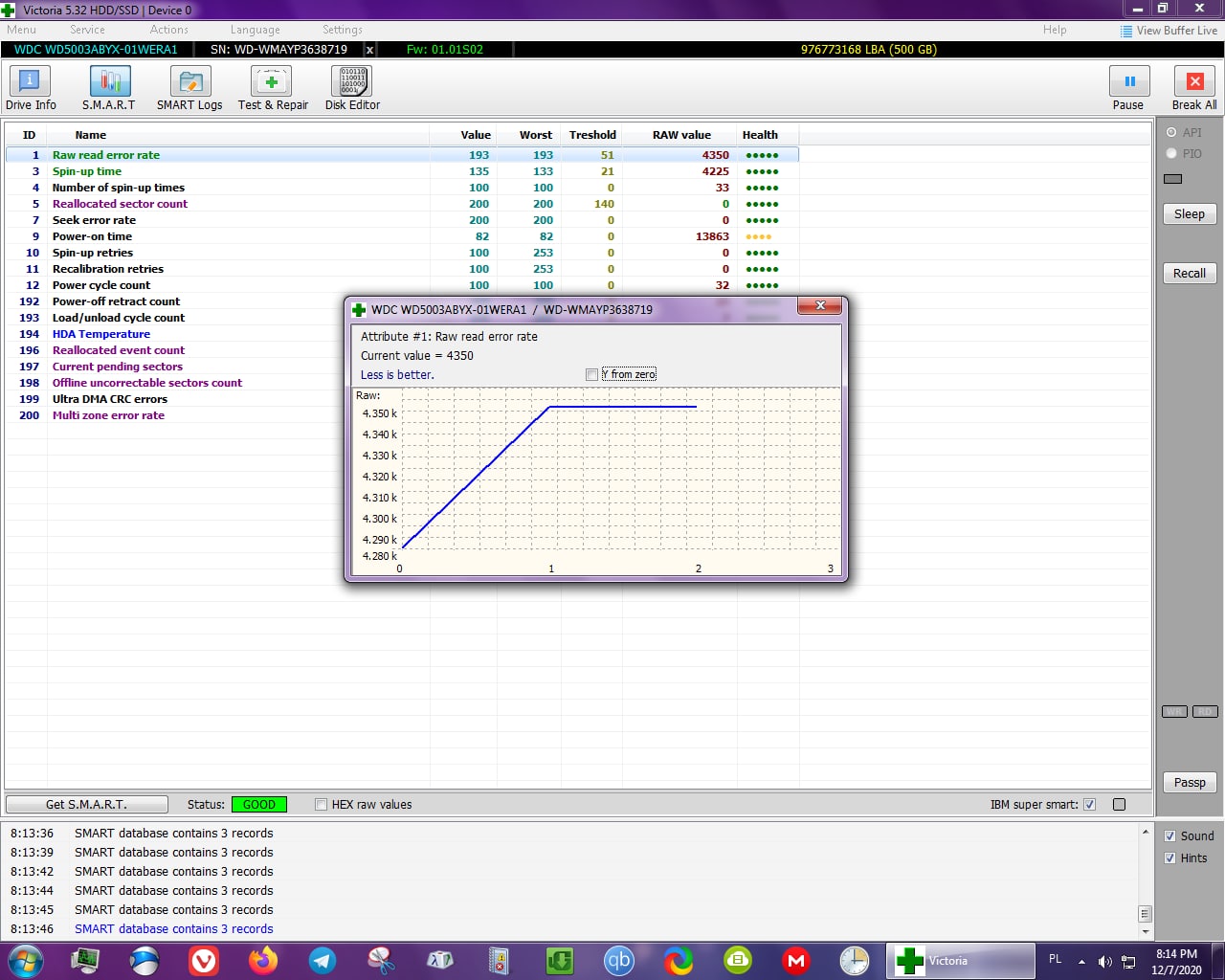
Task: Select the API radio button
Action: [x=1171, y=133]
